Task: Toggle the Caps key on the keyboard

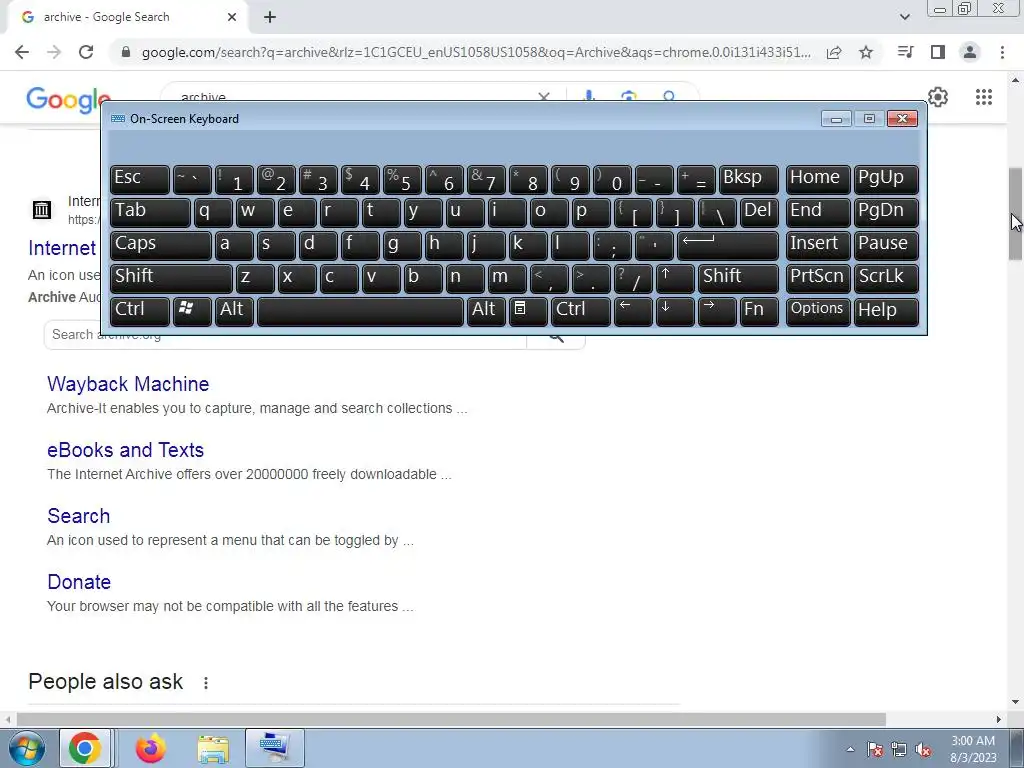Action: pos(161,245)
